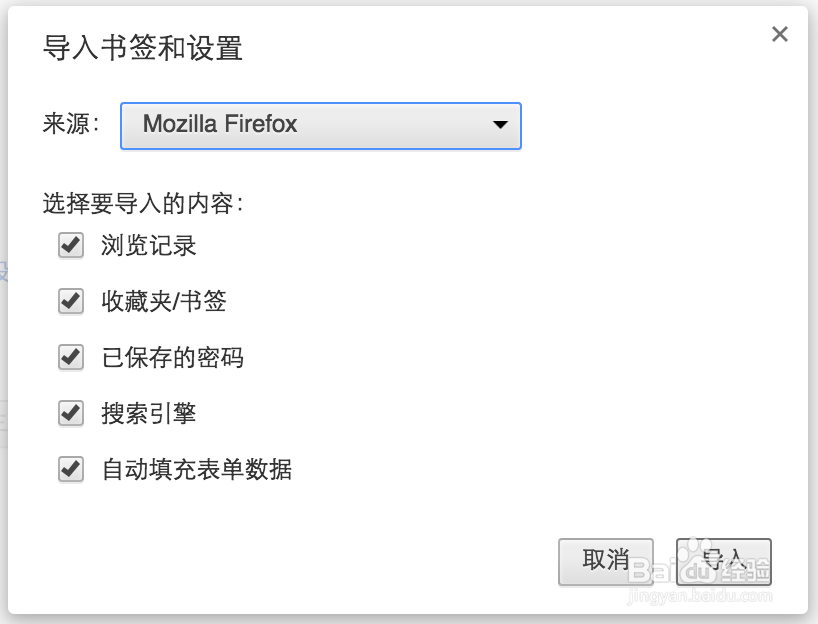Click the 导入书签和设置 dialog title

click(143, 48)
